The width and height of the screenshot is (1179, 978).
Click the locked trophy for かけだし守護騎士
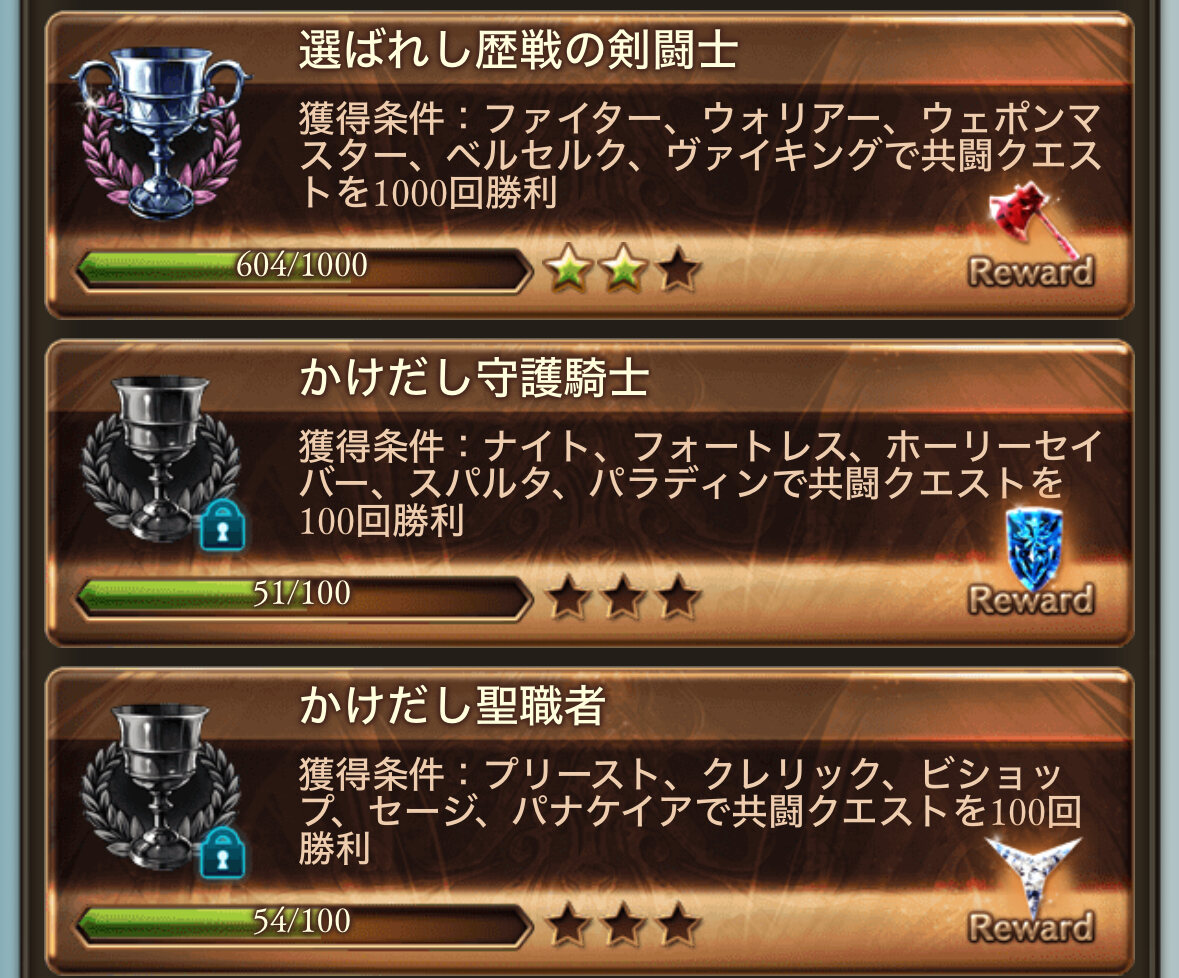(x=161, y=460)
